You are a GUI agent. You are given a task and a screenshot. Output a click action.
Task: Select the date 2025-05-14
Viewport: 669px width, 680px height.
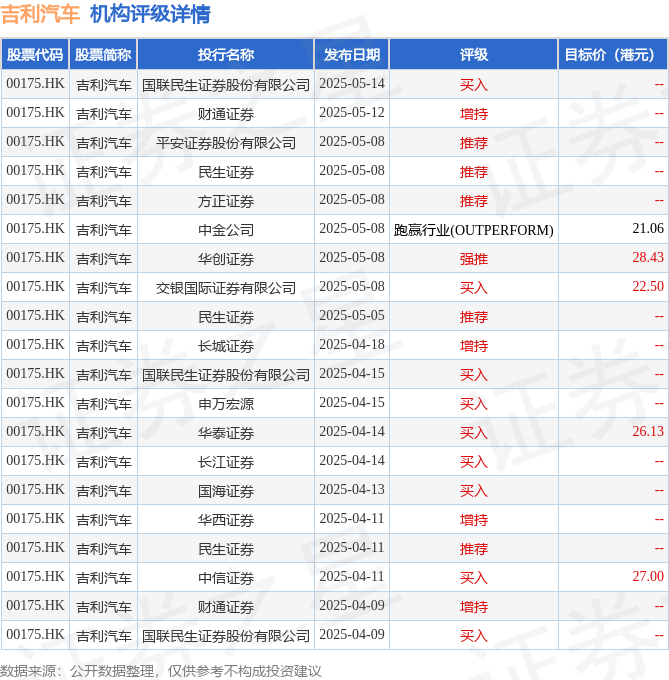352,84
